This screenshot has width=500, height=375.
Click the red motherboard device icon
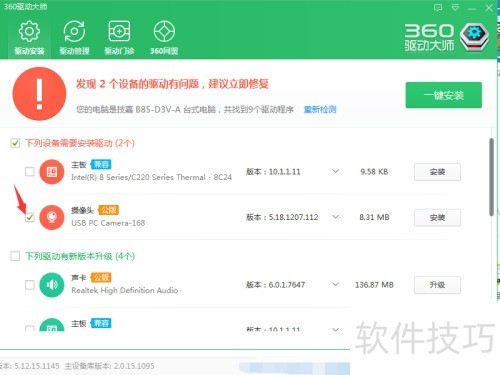tap(52, 172)
